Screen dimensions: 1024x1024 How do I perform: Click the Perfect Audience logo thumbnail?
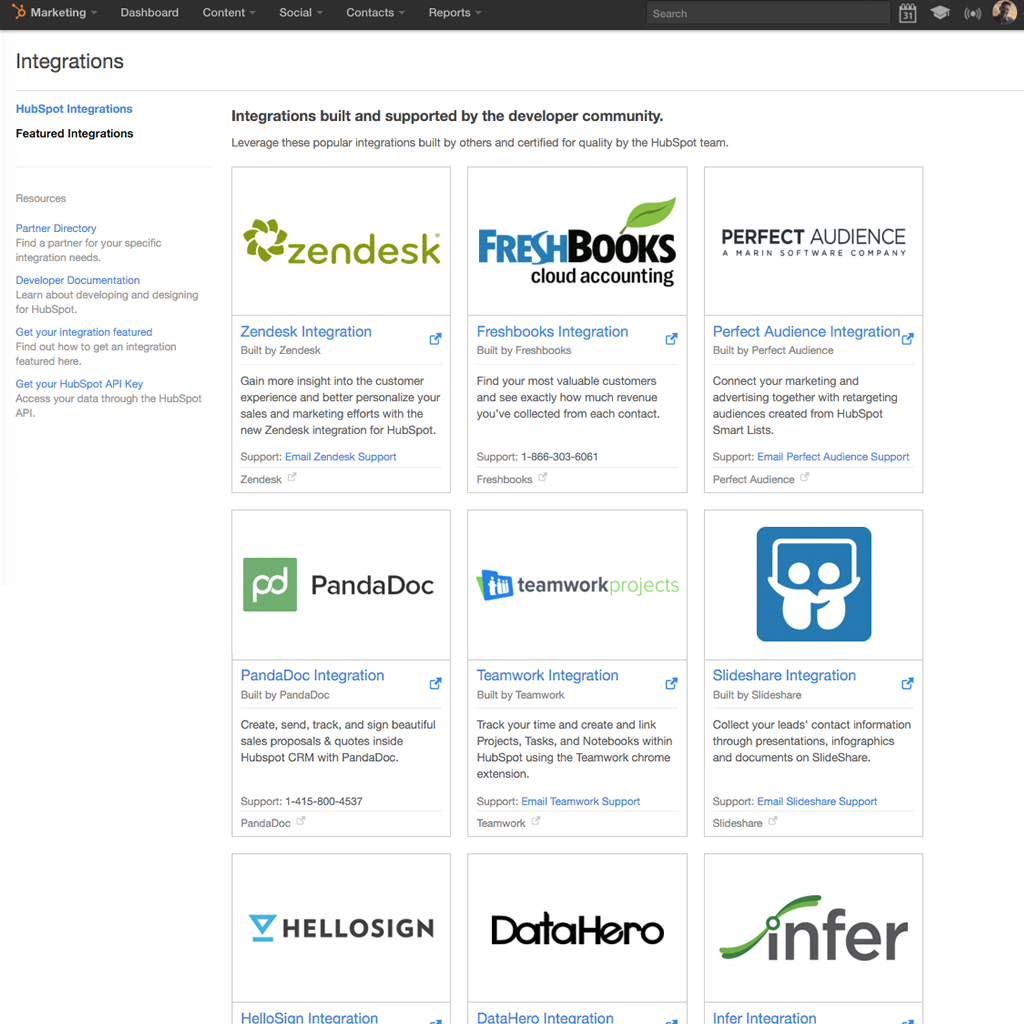[x=814, y=242]
